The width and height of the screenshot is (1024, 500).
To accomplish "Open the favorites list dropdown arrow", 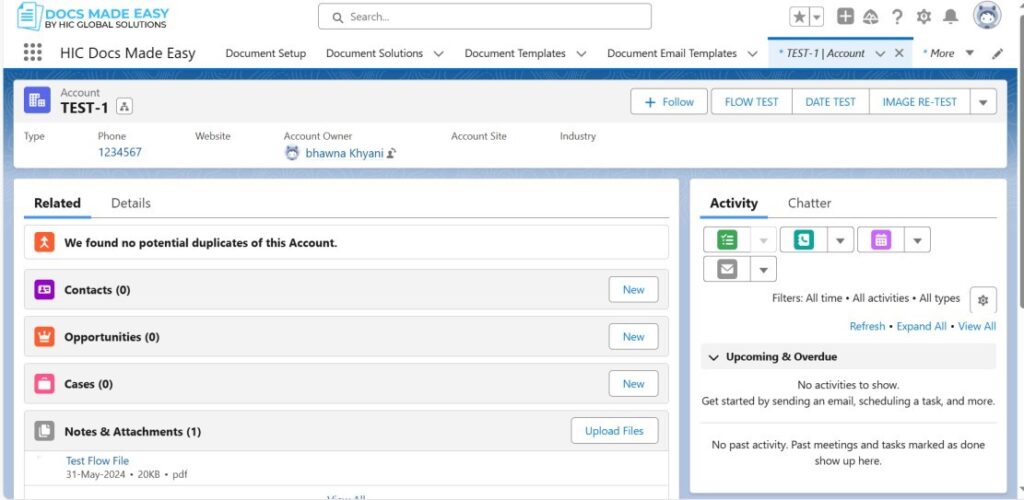I will (x=817, y=17).
